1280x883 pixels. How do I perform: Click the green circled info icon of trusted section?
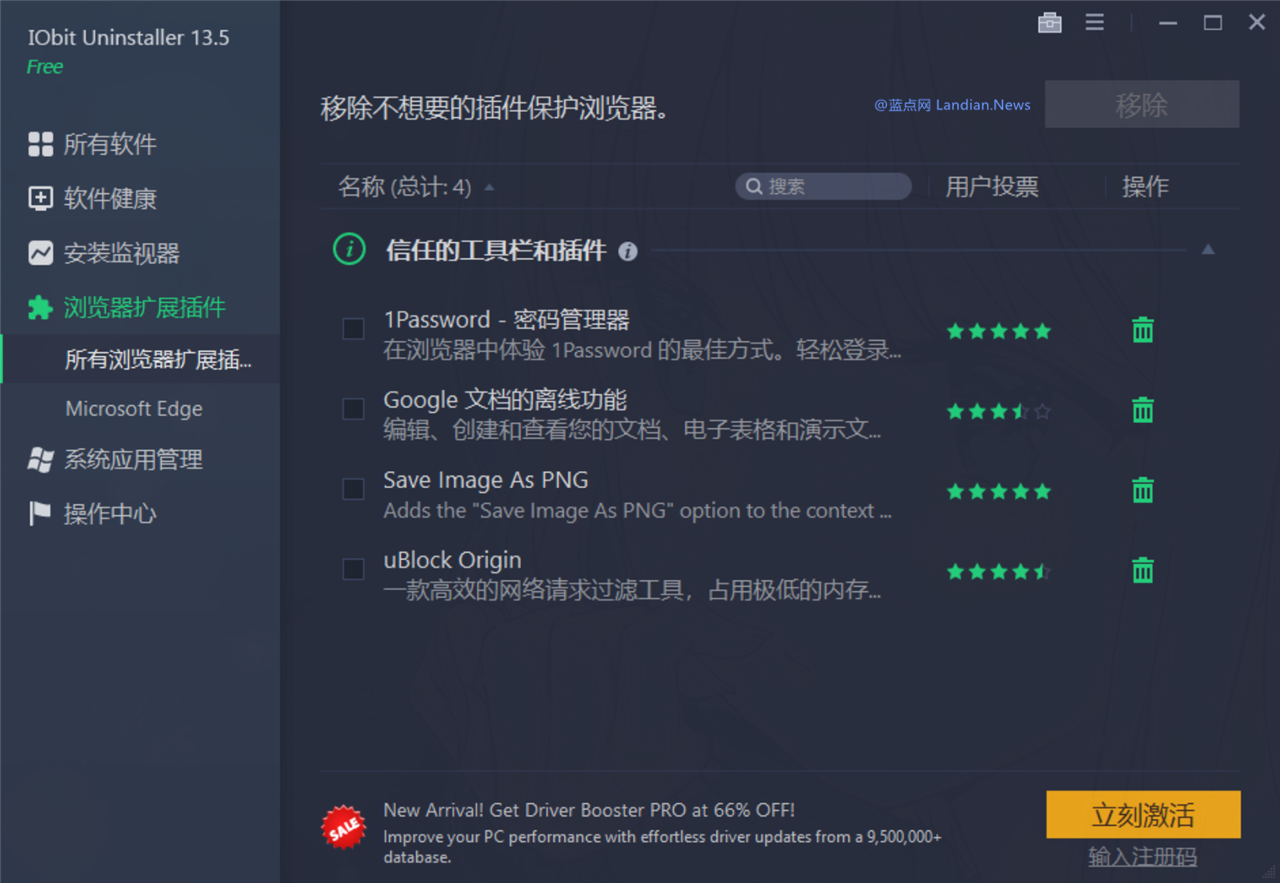point(349,249)
